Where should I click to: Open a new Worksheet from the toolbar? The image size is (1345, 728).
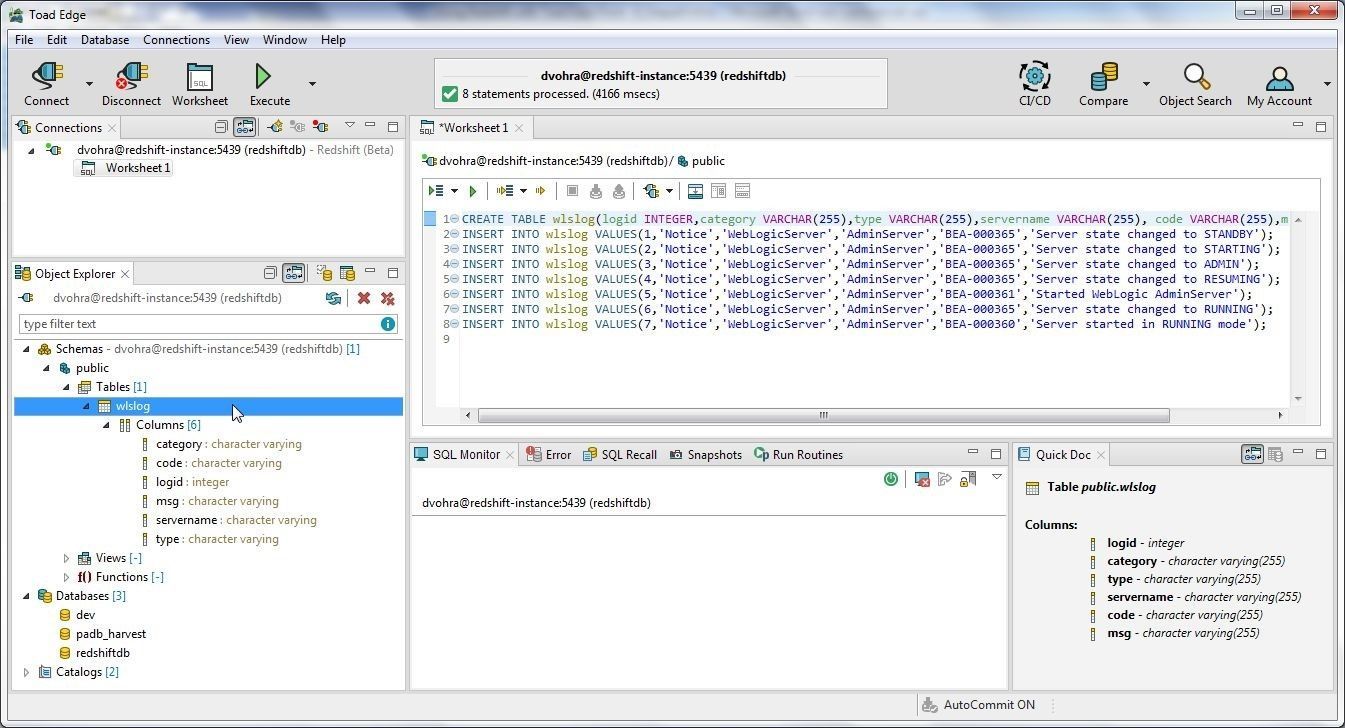tap(200, 85)
